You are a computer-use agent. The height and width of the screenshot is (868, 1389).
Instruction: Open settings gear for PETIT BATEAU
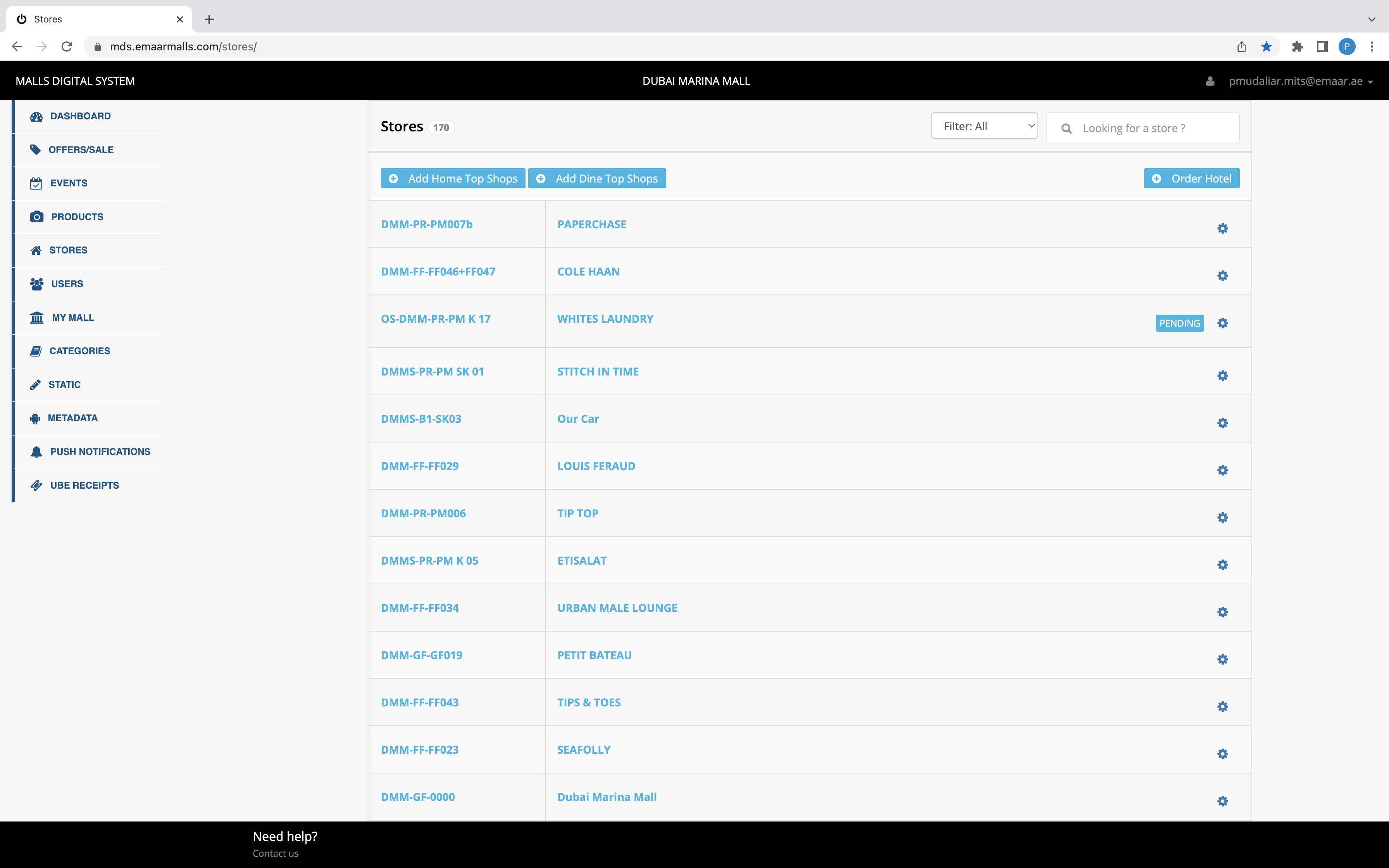[x=1223, y=659]
